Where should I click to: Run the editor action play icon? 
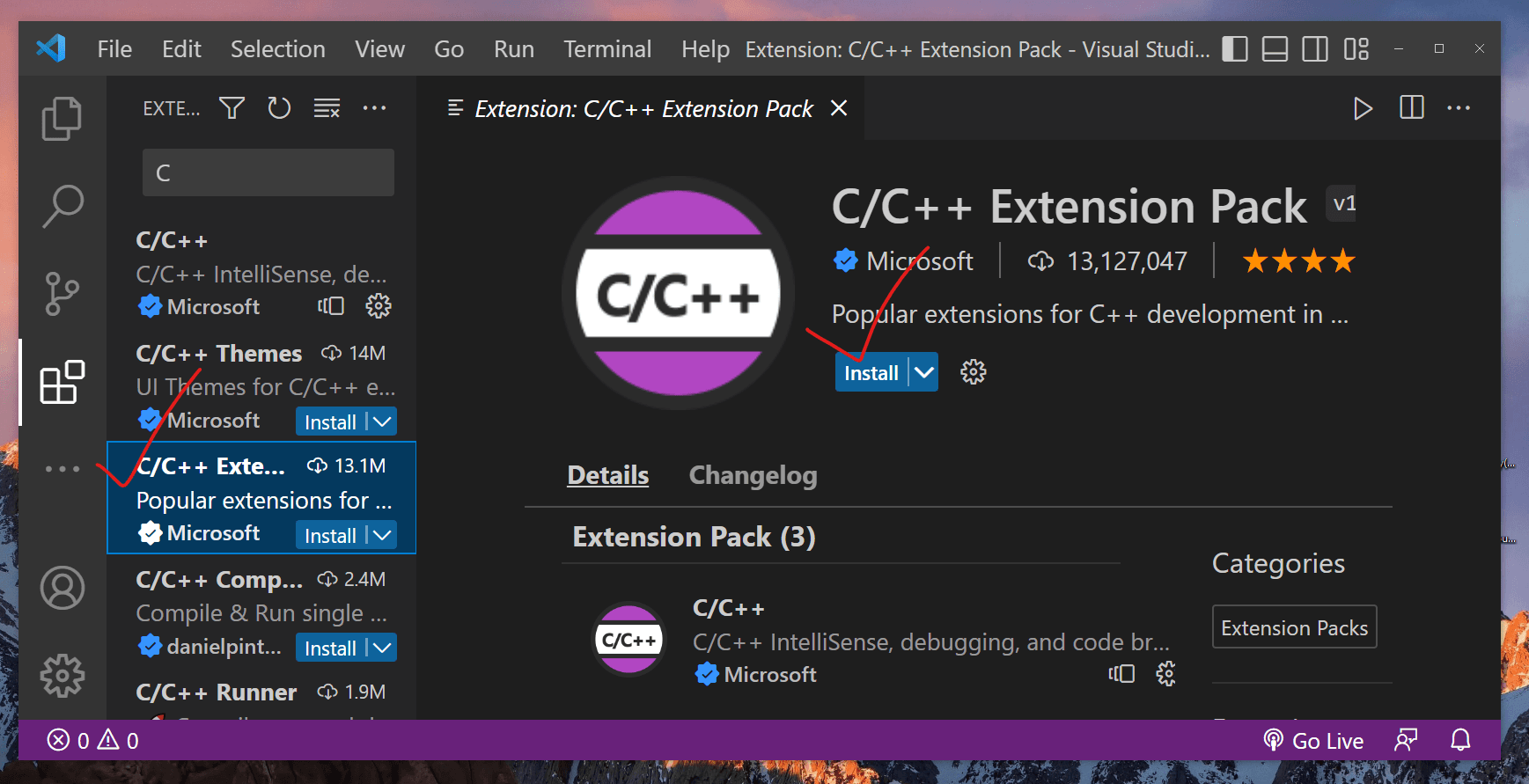tap(1363, 108)
